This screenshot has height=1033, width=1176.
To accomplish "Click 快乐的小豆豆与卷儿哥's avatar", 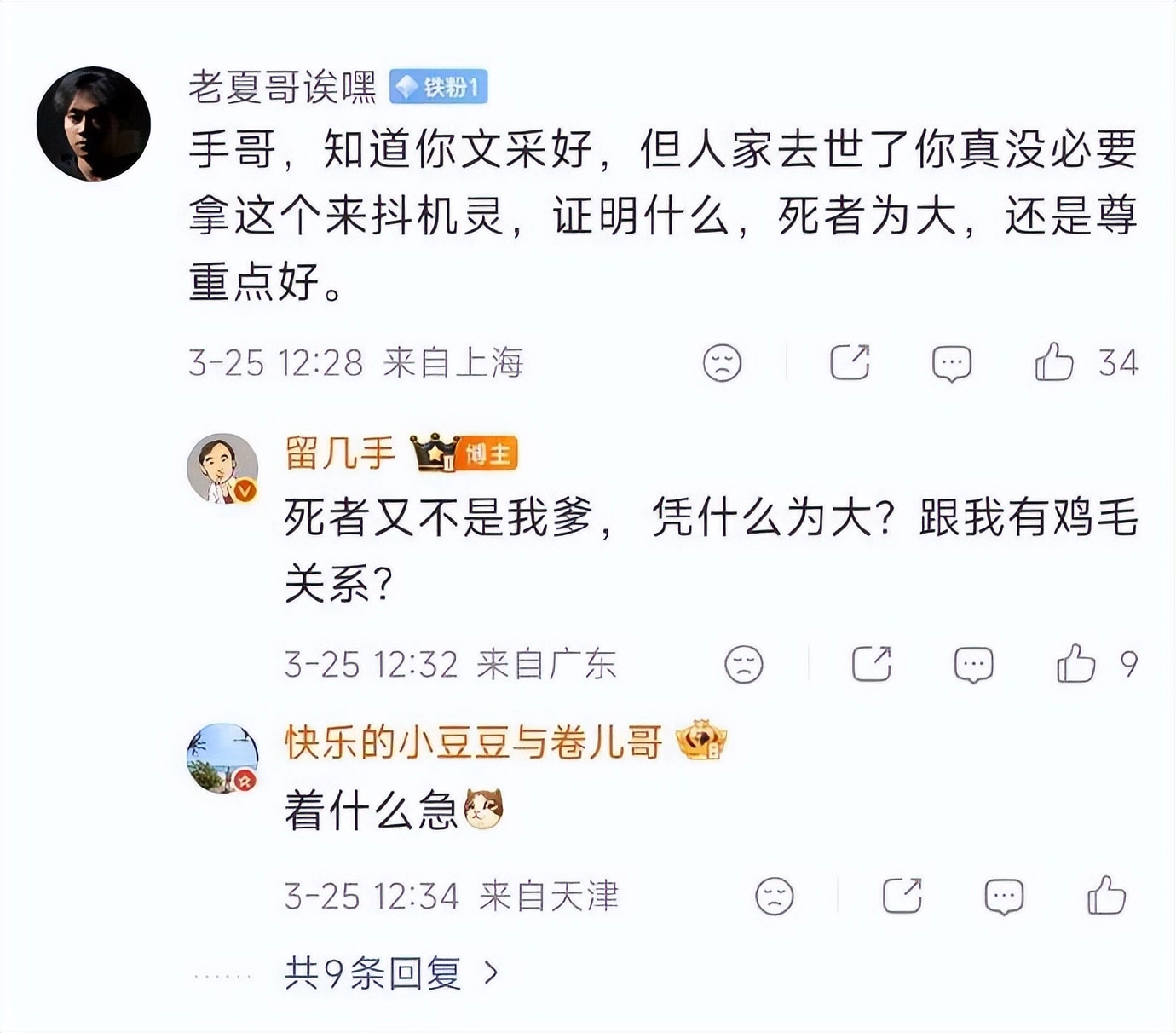I will pyautogui.click(x=222, y=759).
